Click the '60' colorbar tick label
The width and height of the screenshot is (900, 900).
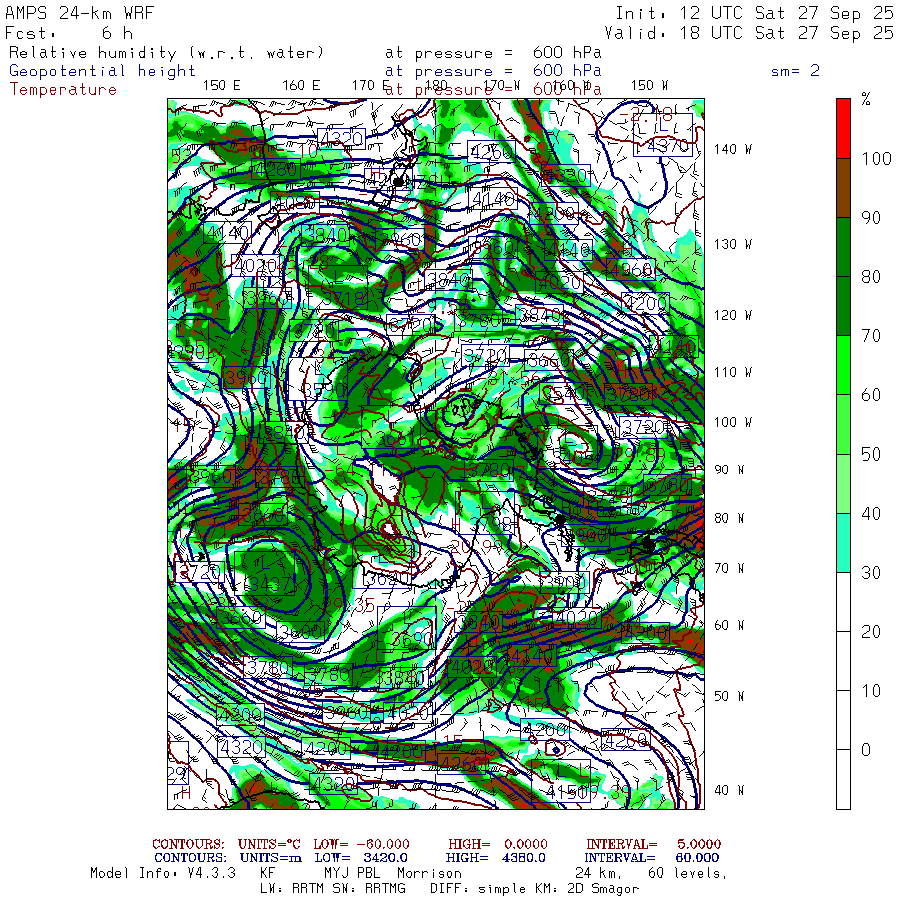(x=871, y=395)
